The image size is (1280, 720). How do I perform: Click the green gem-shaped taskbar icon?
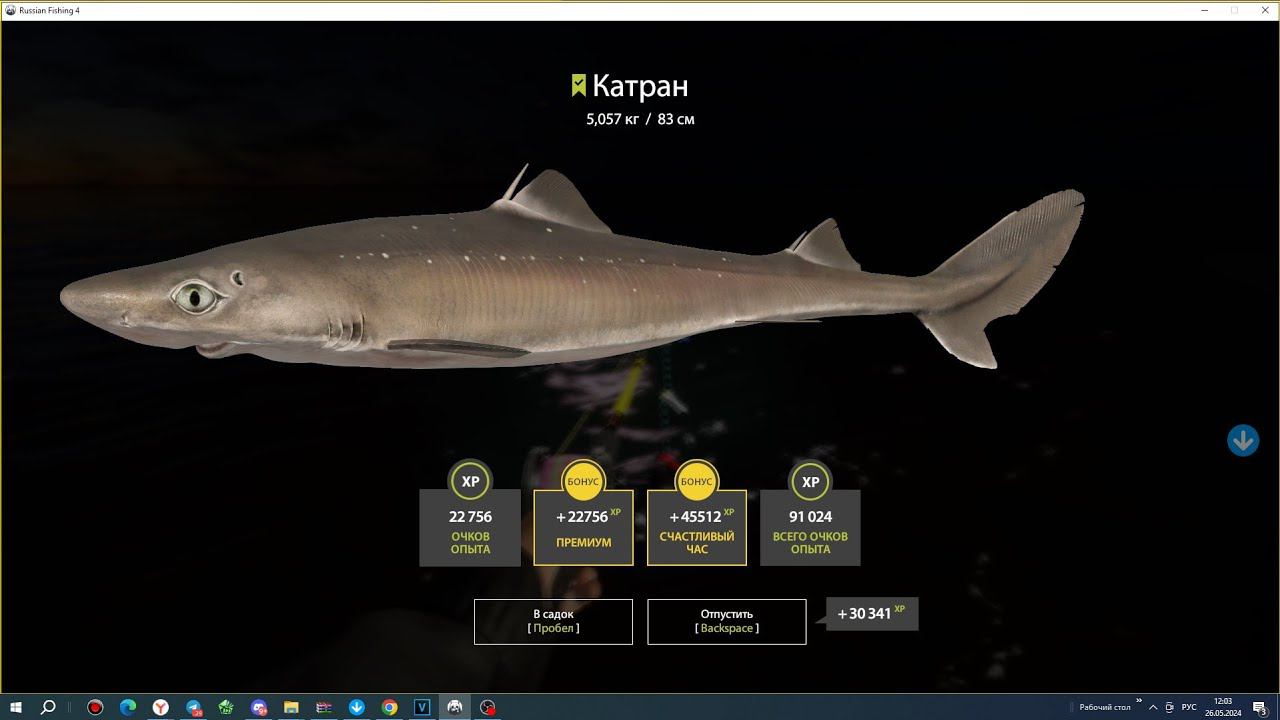(226, 707)
